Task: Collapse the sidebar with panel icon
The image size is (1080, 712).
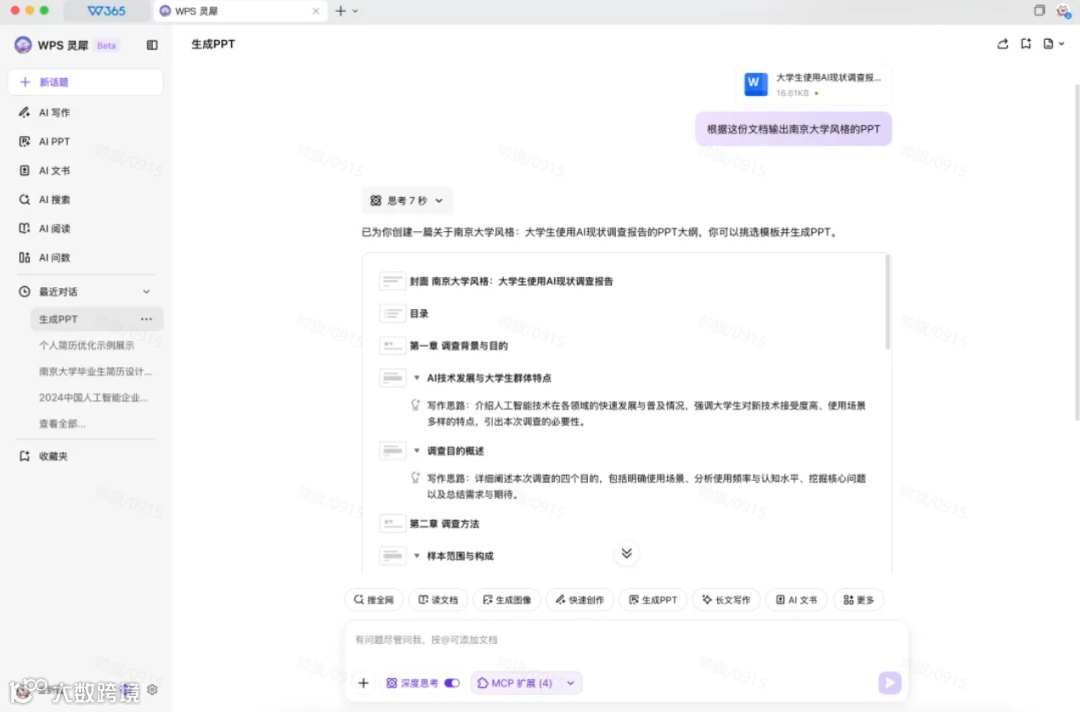Action: (152, 45)
